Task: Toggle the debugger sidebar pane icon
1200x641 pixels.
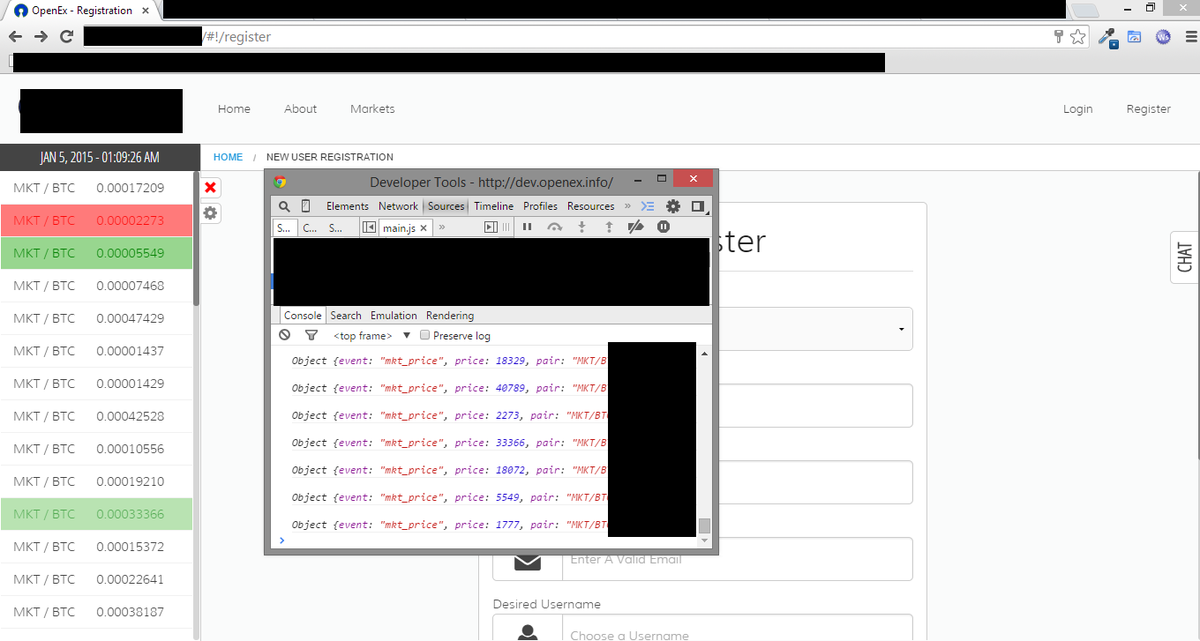Action: [490, 228]
